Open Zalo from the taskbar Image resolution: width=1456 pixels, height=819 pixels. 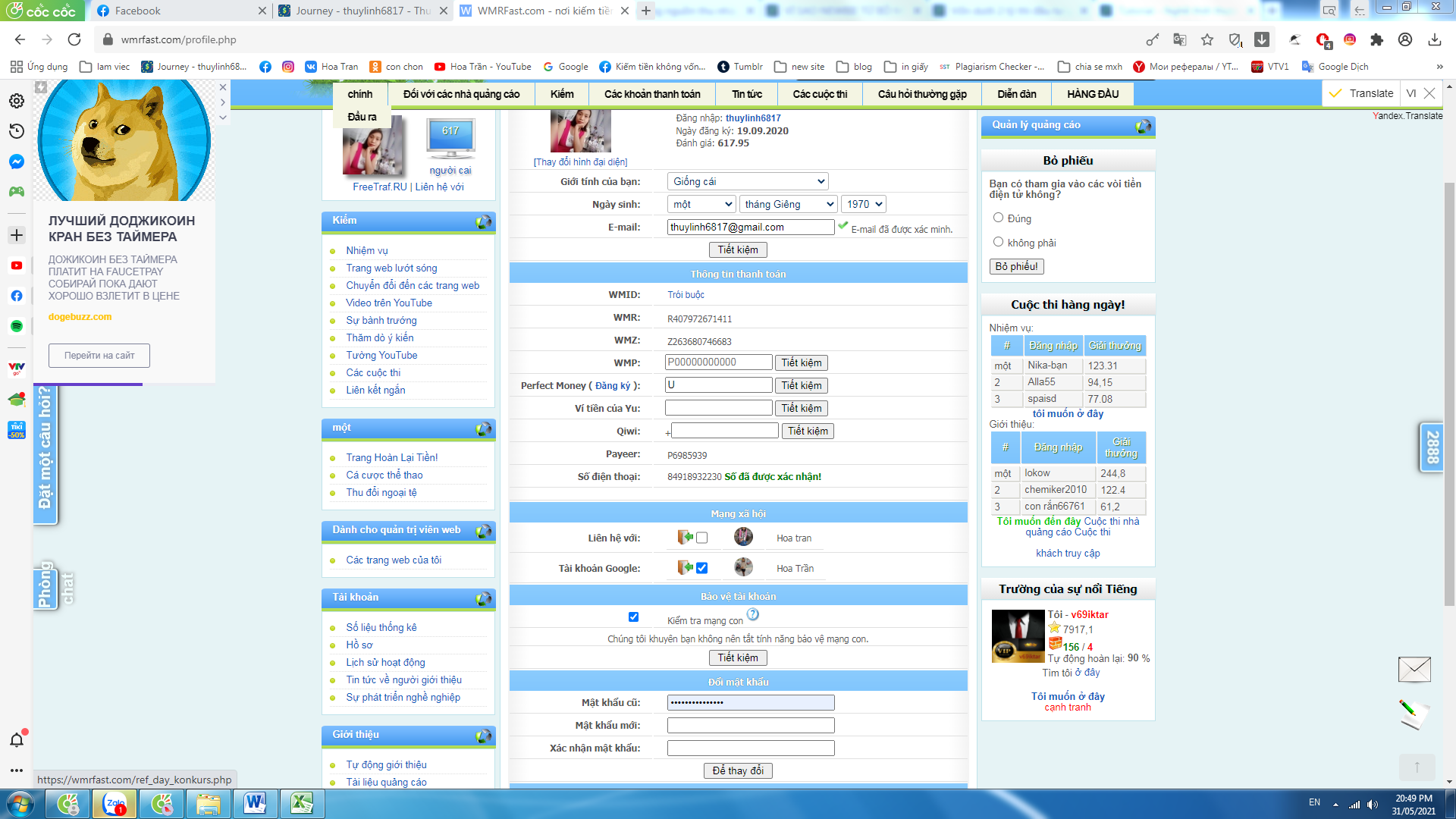(115, 803)
